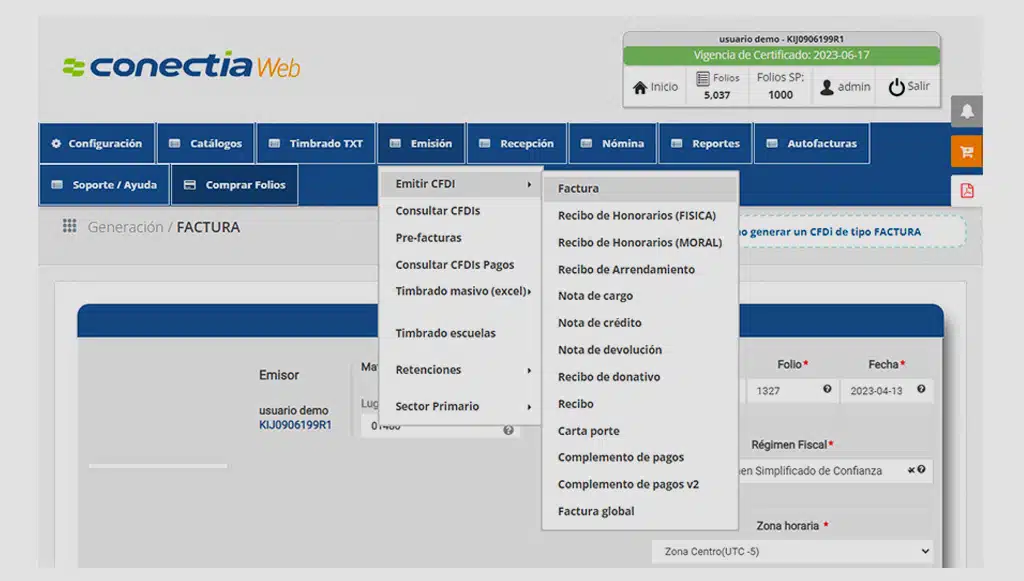Select Factura from the Emitir CFDI submenu
1024x581 pixels.
(579, 188)
